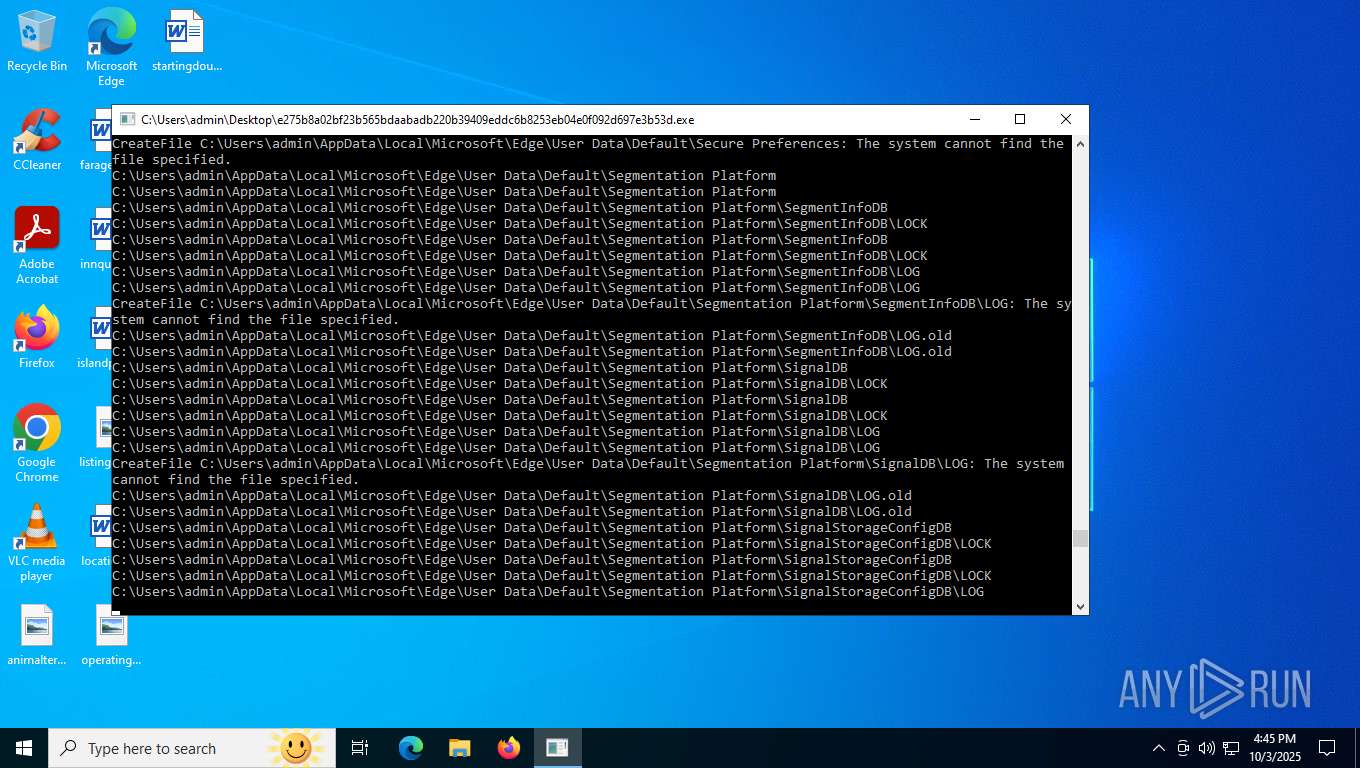The width and height of the screenshot is (1360, 768).
Task: Click the console vertical scrollbar thumb
Action: click(x=1080, y=539)
